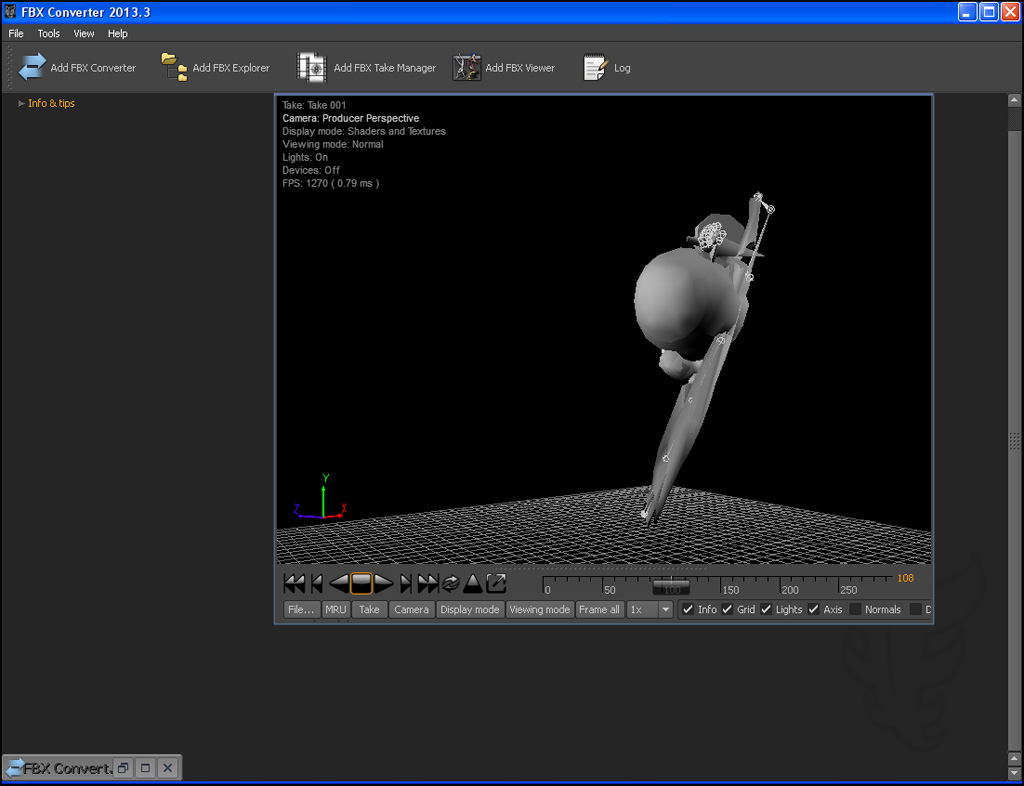Step forward one frame in viewer

coord(406,583)
